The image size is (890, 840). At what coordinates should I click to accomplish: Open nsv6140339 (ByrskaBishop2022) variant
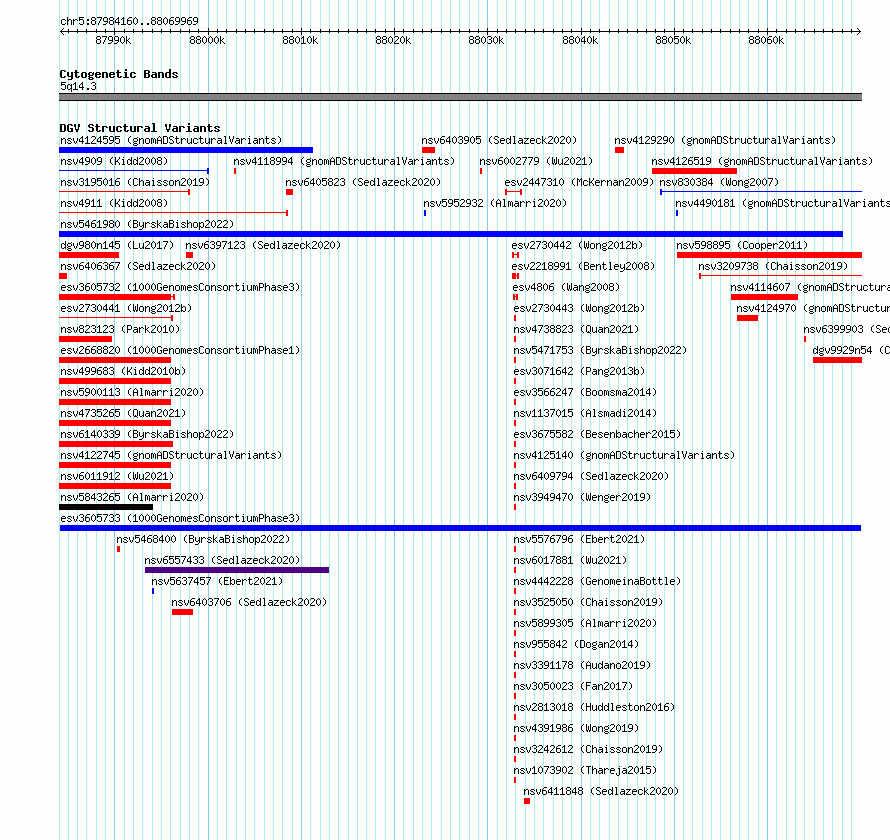click(147, 434)
